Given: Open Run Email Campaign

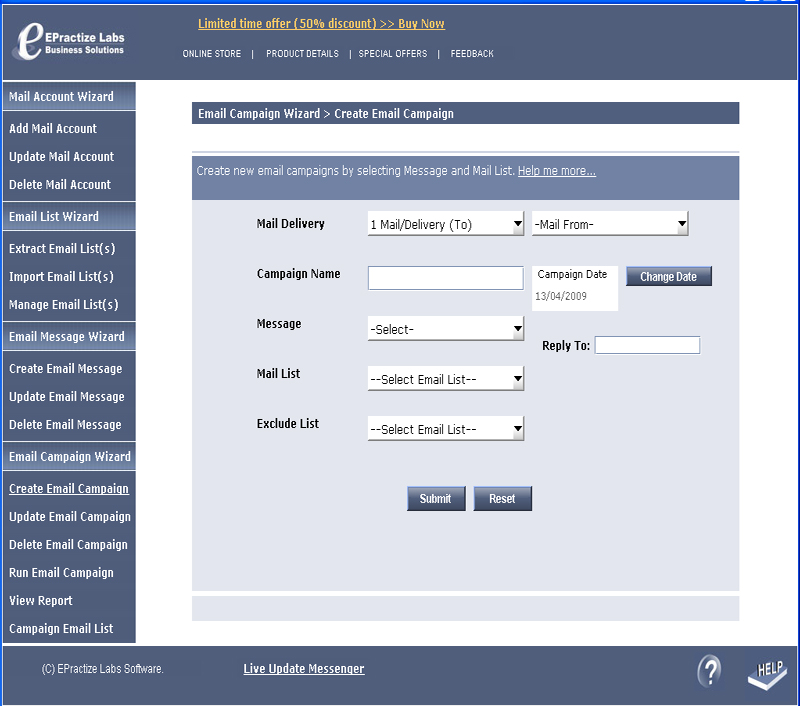Looking at the screenshot, I should pyautogui.click(x=61, y=573).
